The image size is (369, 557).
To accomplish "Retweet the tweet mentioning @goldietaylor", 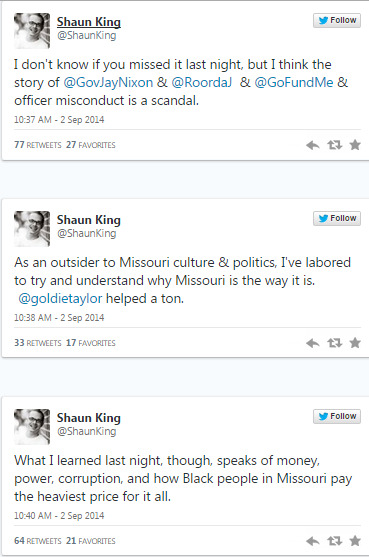I will [335, 343].
